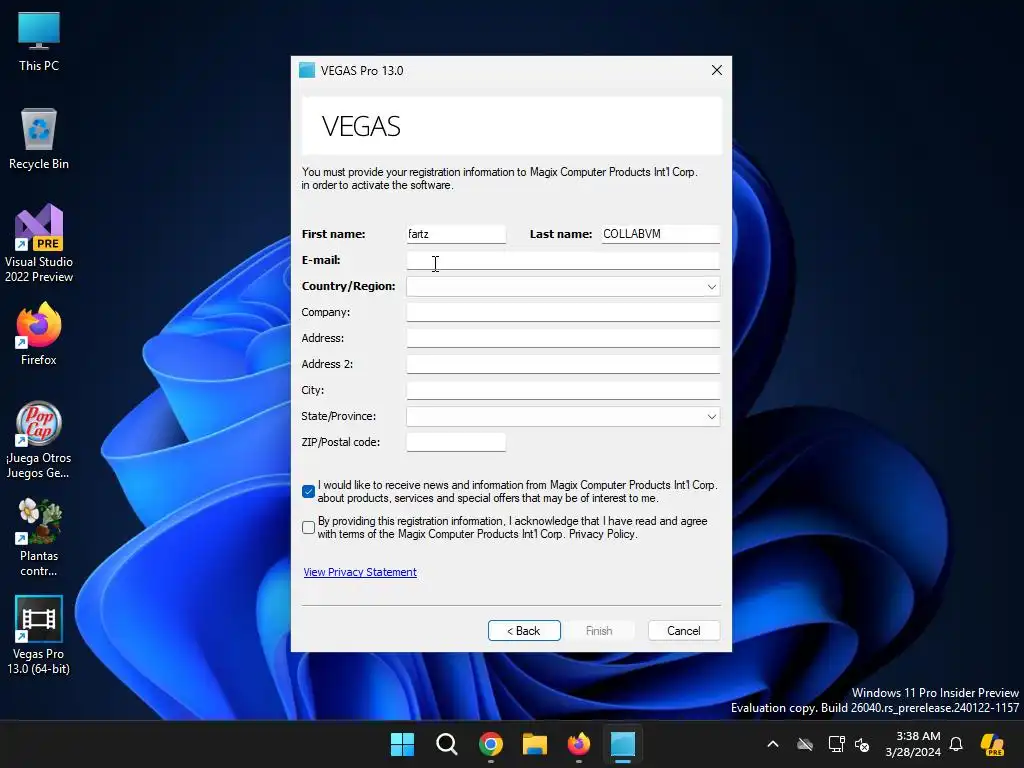Focus the ZIP/Postal code field

[456, 442]
